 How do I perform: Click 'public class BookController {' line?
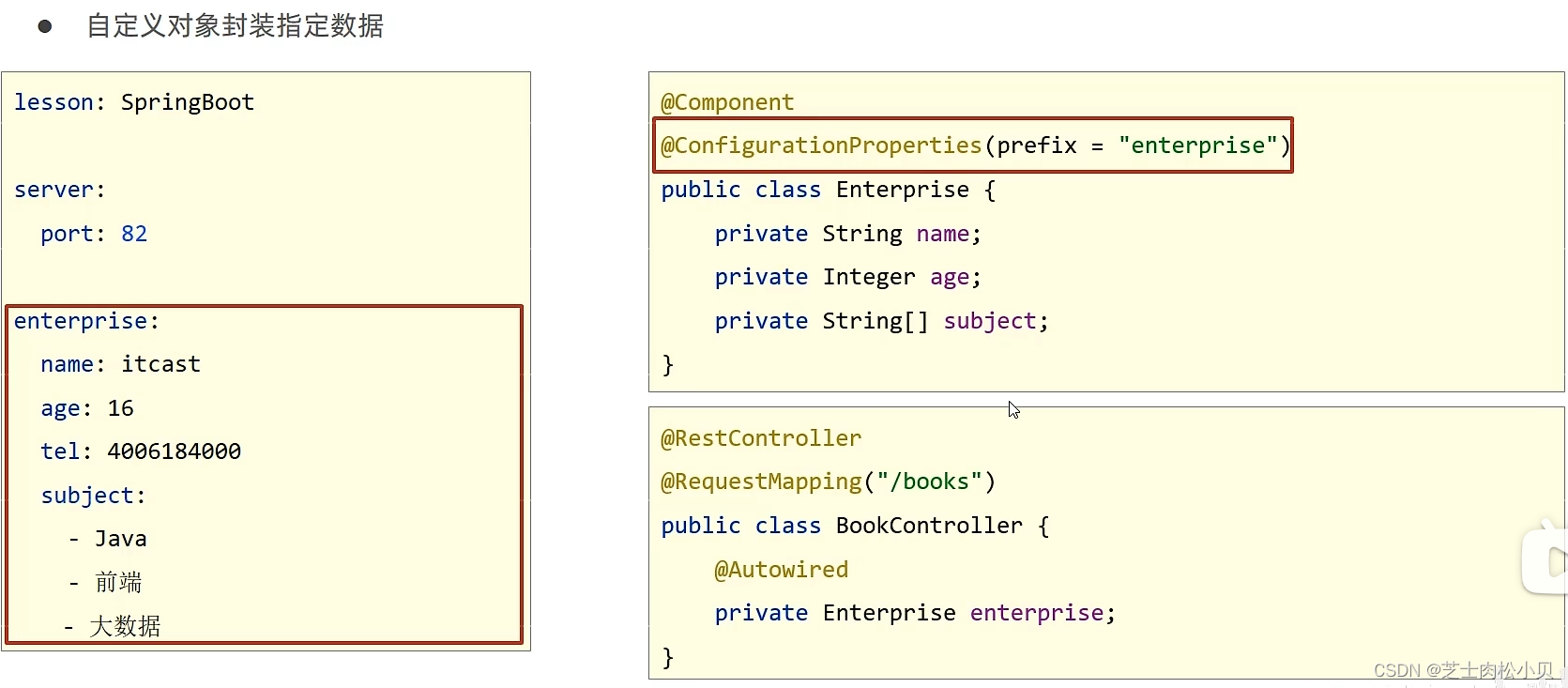[856, 526]
